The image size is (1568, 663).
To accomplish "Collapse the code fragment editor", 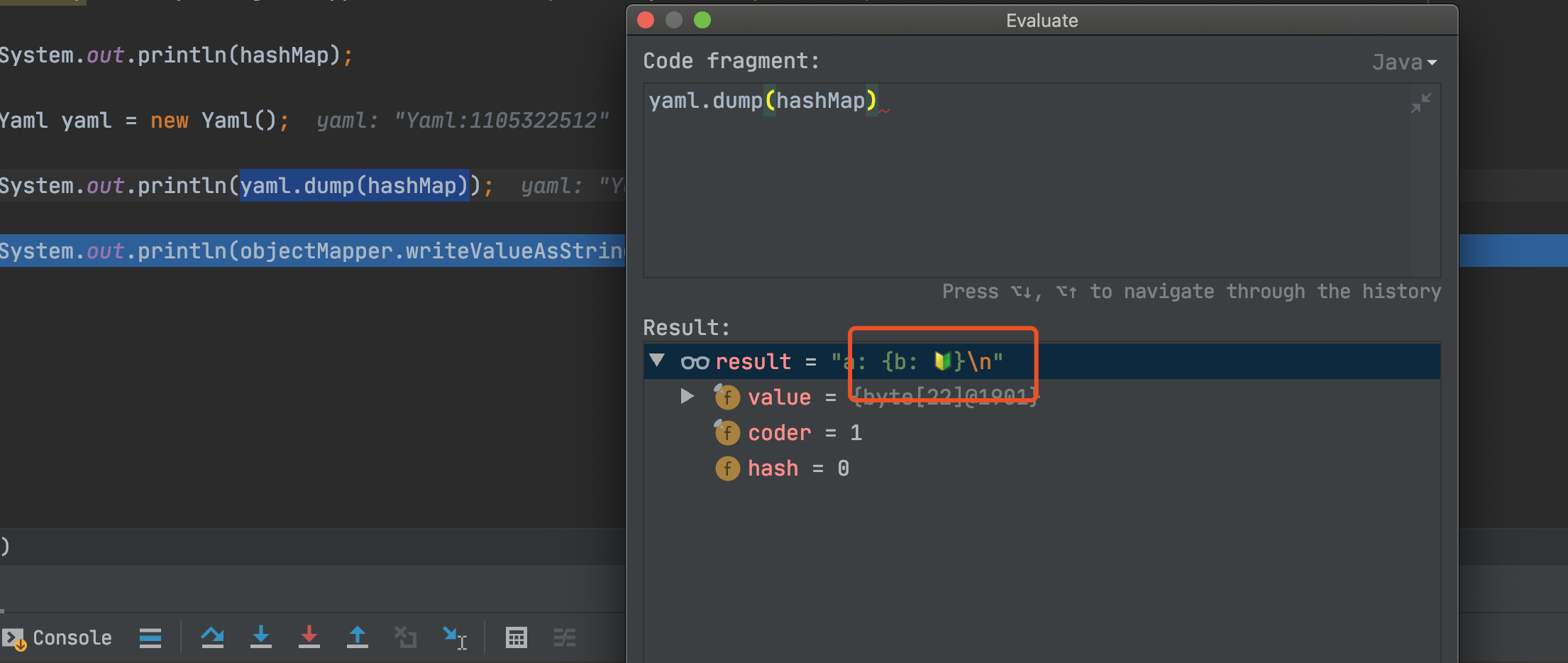I will (1420, 104).
